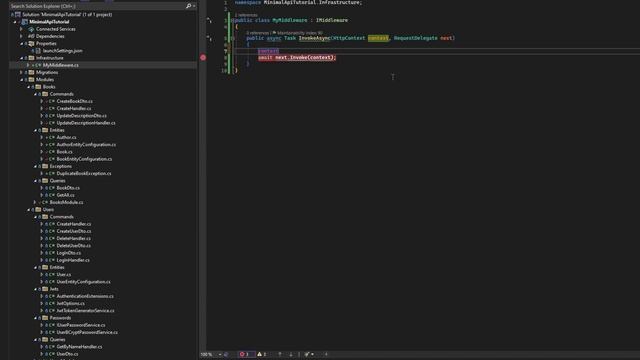The image size is (640, 360).
Task: Select UpdateDescriptionHandler.cs in the tree
Action: click(86, 123)
